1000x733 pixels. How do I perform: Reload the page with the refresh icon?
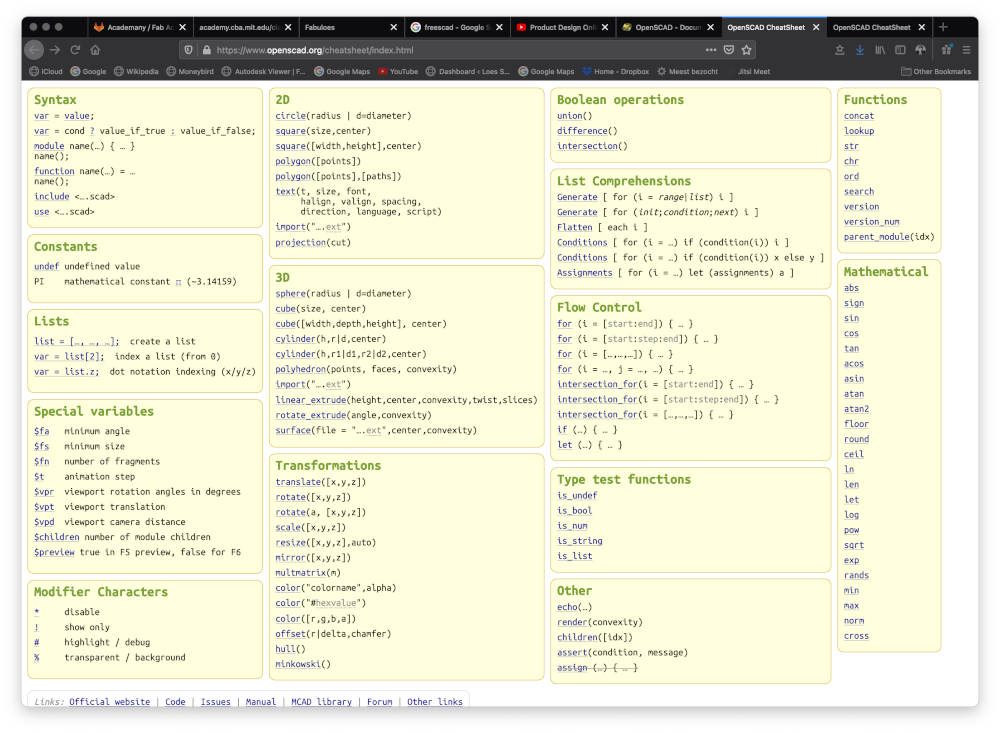[75, 50]
